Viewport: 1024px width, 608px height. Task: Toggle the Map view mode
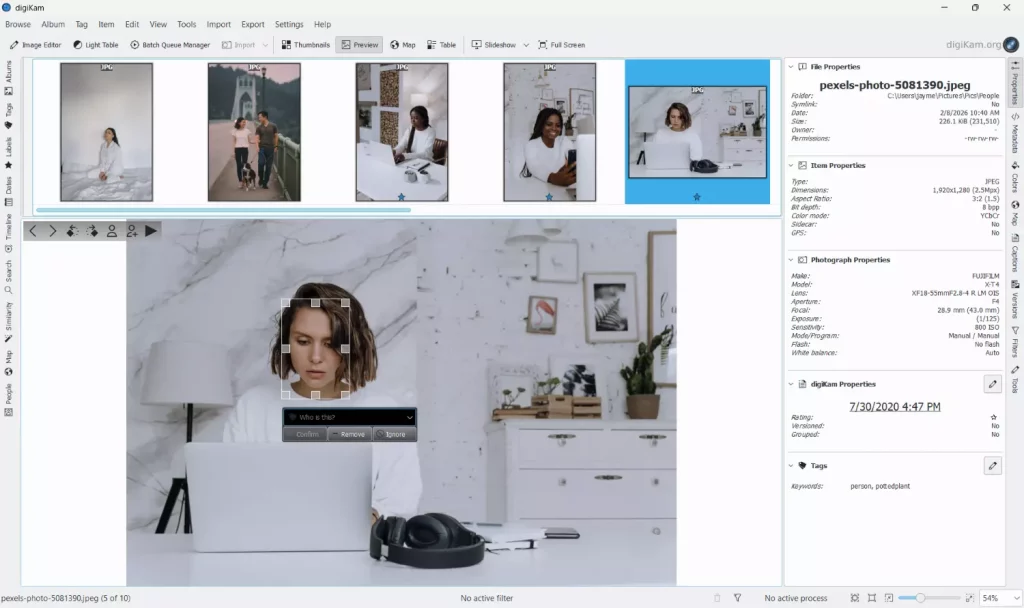point(403,45)
